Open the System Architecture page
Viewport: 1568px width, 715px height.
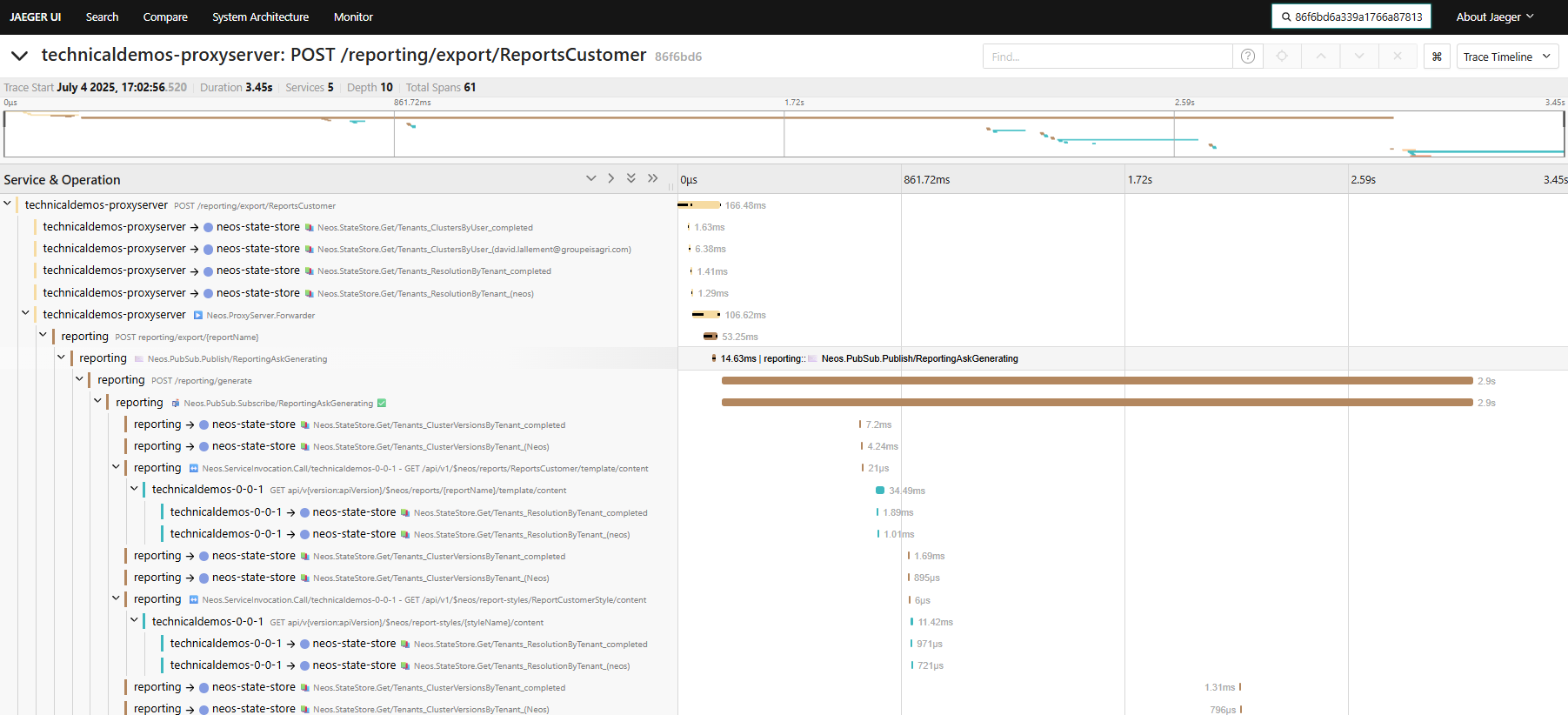[x=260, y=17]
